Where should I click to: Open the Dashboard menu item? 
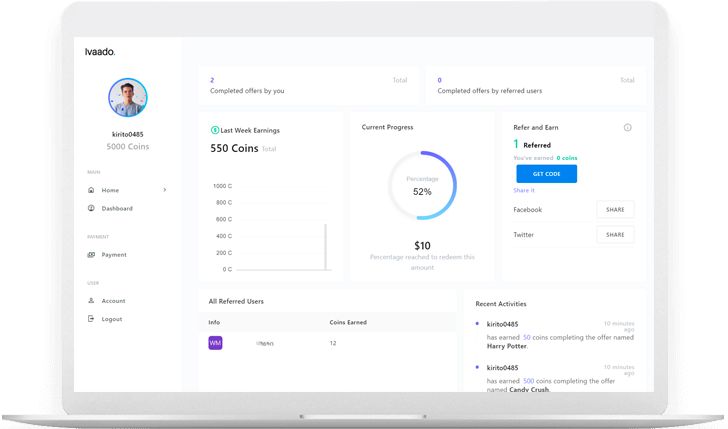click(117, 208)
